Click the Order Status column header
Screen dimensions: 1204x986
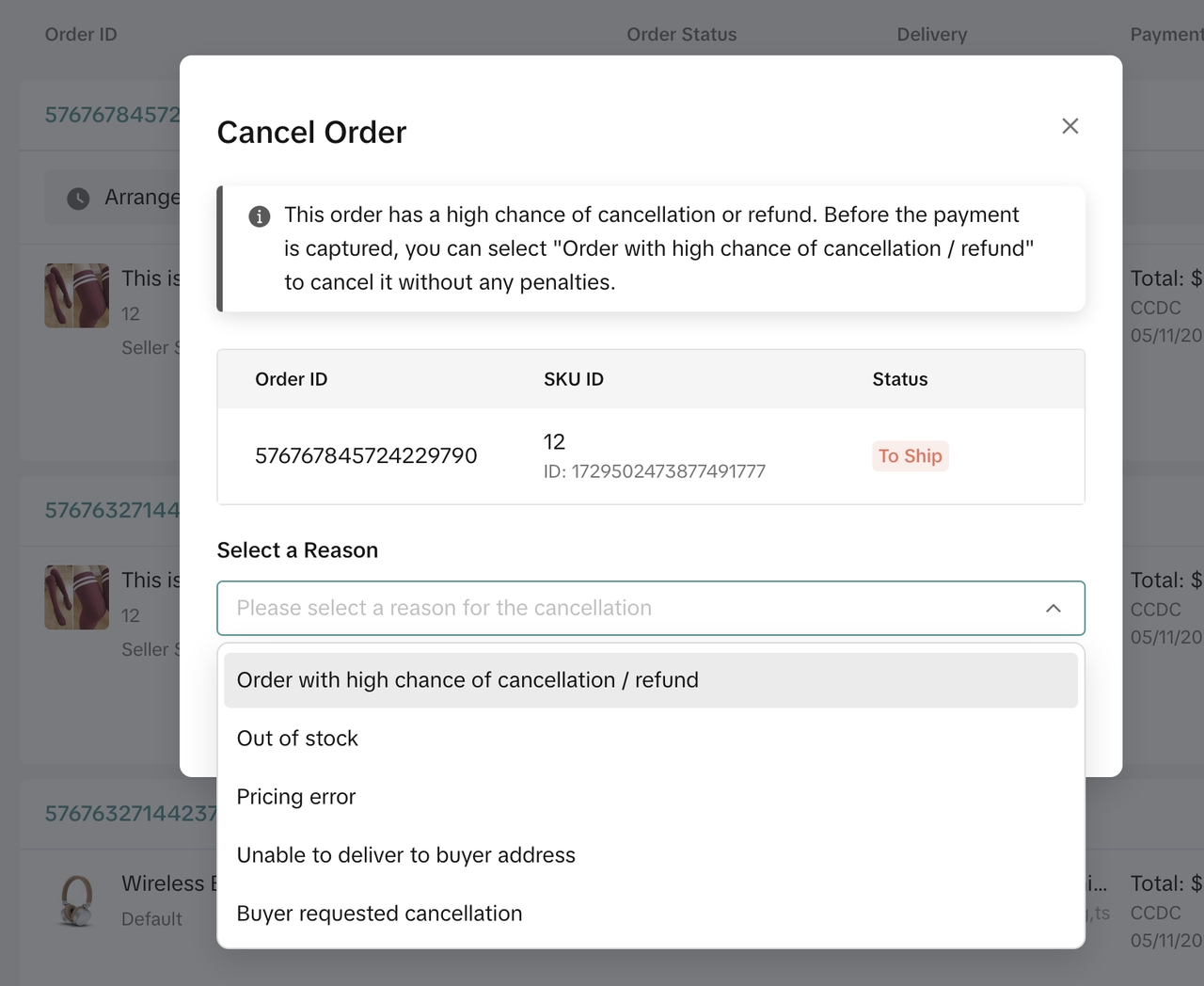(681, 35)
